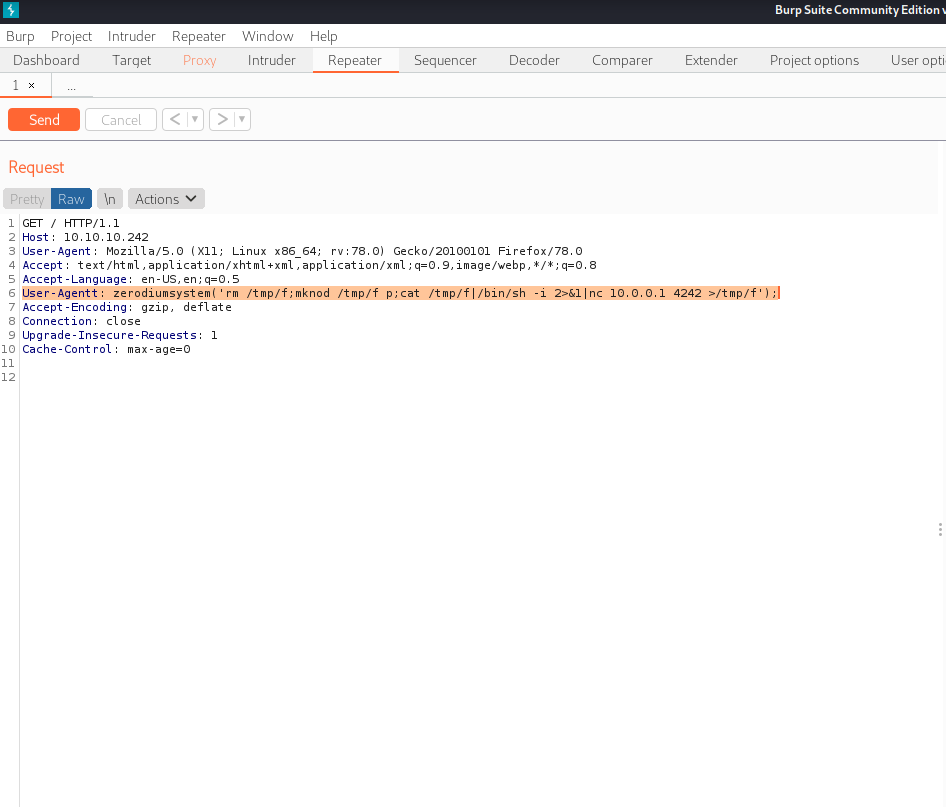Screen dimensions: 946x807
Task: Click the 'User-Agent: Mozilla/5.0' header line
Action: click(x=302, y=251)
